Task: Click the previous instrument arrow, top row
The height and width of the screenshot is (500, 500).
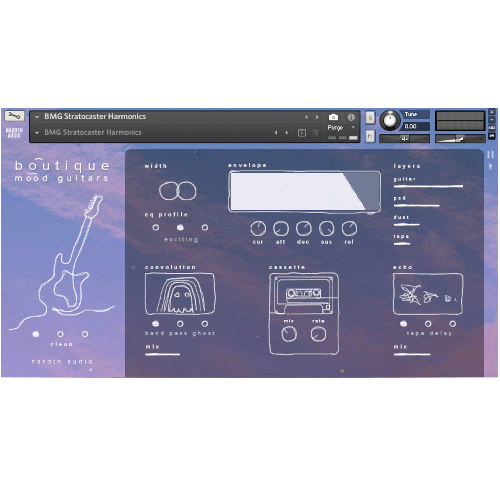Action: click(x=306, y=117)
